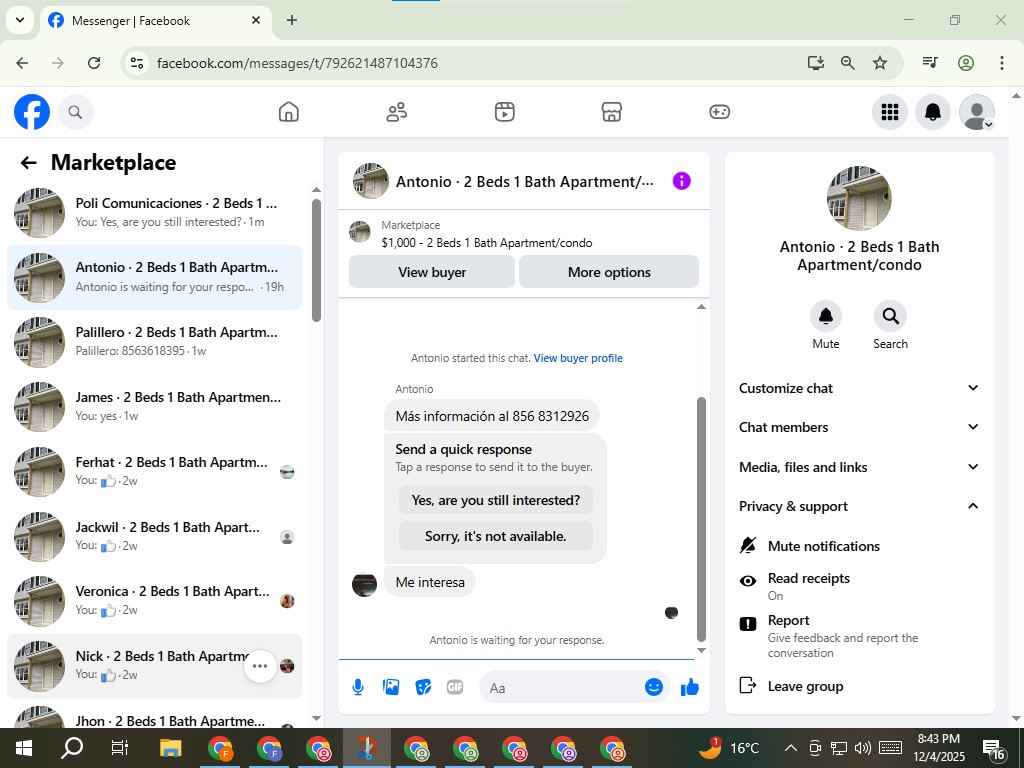Click the Antonio listing profile picture in right panel
The image size is (1024, 768).
pyautogui.click(x=859, y=198)
